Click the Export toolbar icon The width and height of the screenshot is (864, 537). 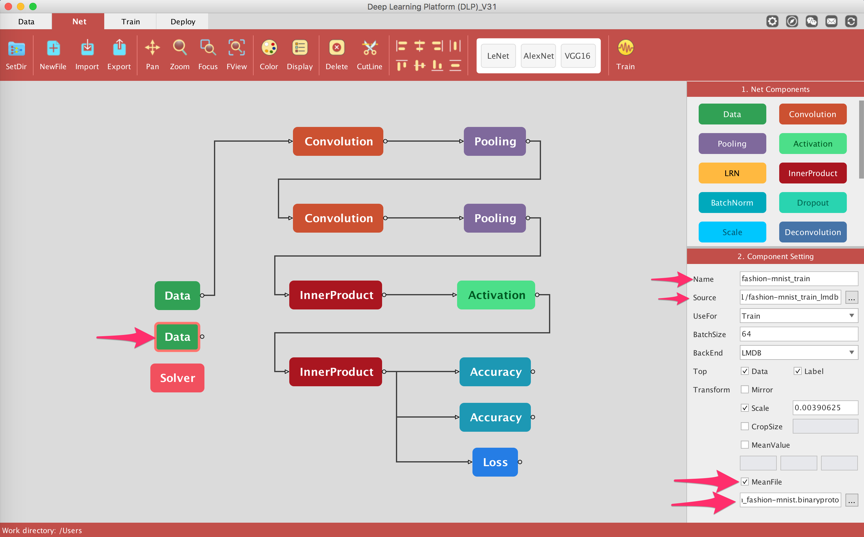[x=119, y=49]
